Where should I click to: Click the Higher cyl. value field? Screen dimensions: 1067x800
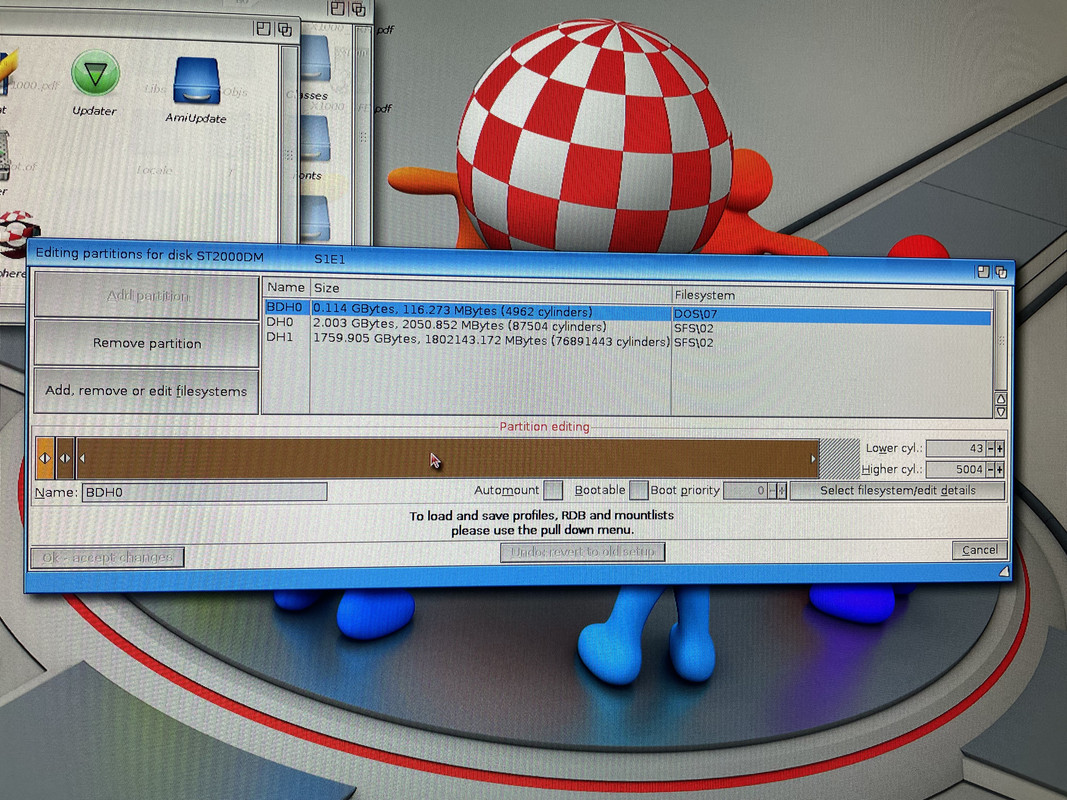coord(956,469)
